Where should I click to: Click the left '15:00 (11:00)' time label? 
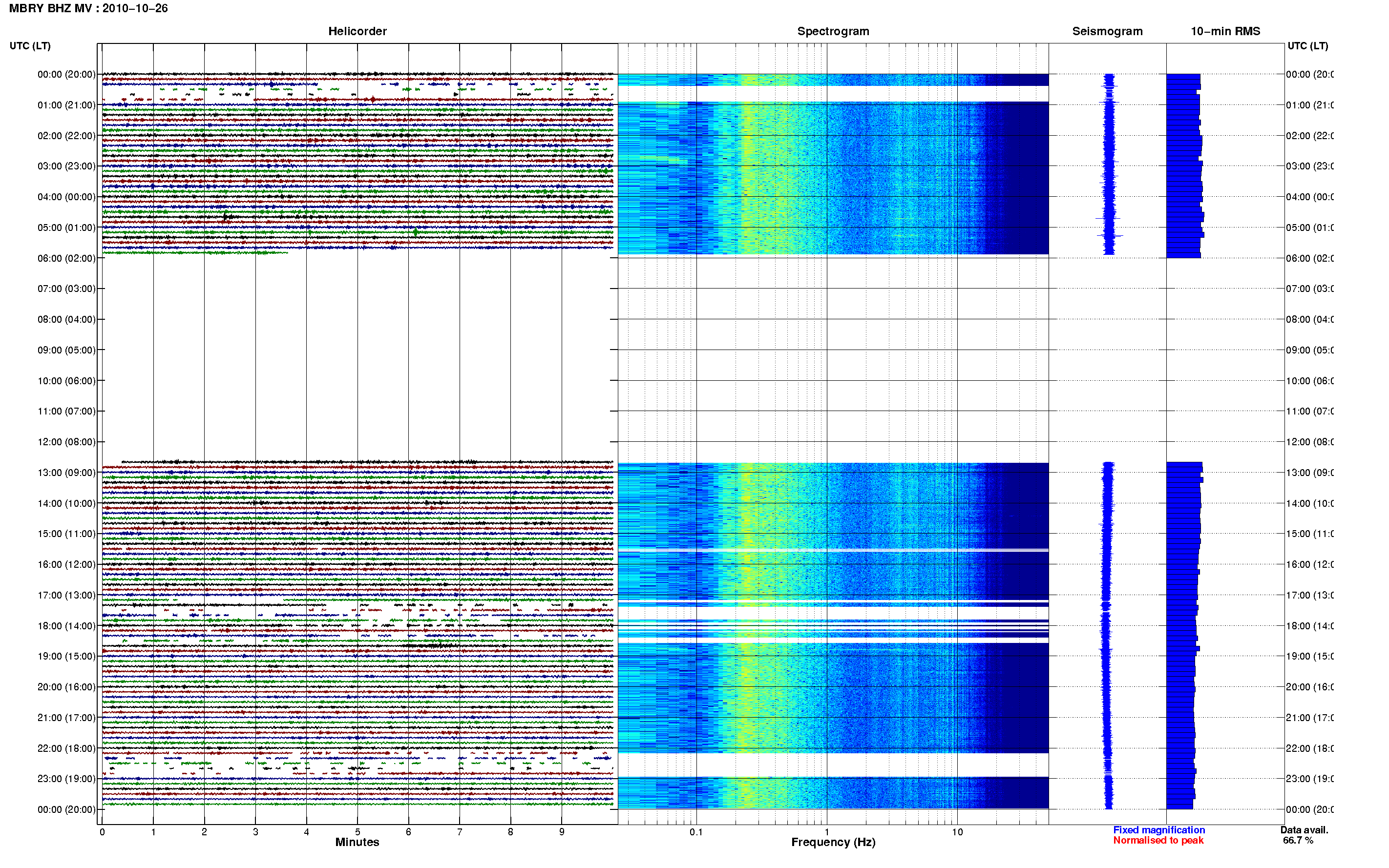coord(66,534)
